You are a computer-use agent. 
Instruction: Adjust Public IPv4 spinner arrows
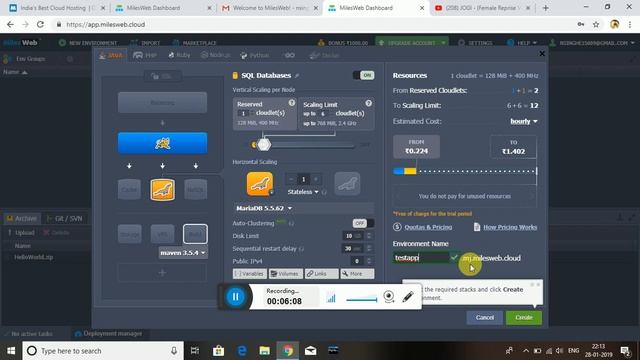click(369, 261)
